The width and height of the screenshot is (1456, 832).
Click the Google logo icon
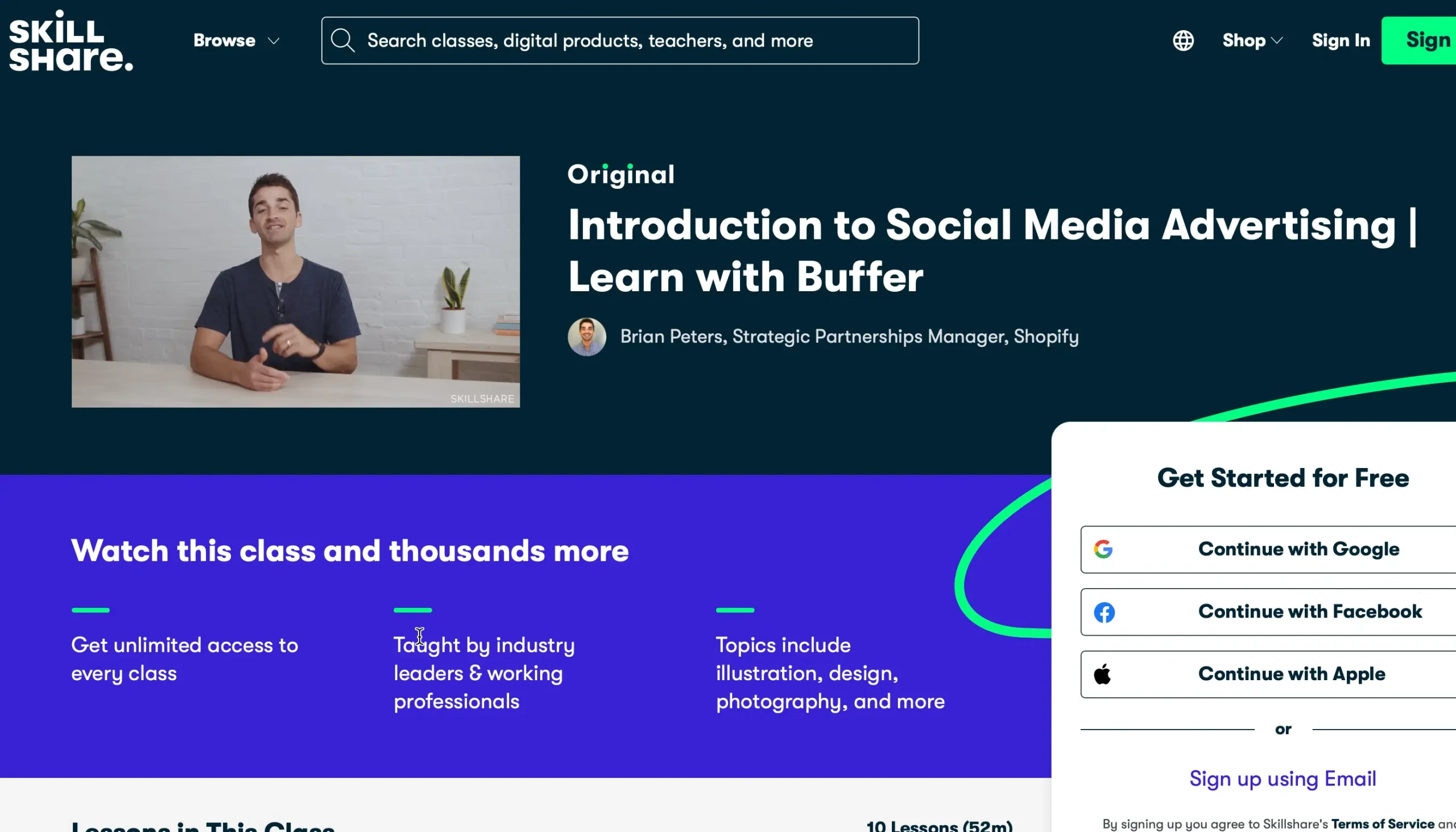coord(1103,549)
